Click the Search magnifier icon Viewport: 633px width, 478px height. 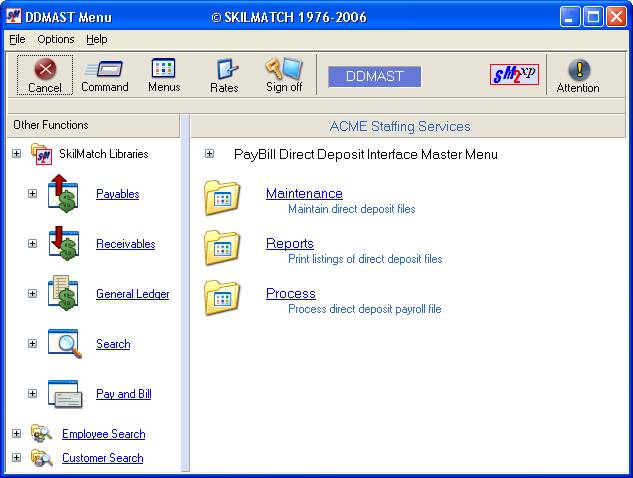point(65,344)
